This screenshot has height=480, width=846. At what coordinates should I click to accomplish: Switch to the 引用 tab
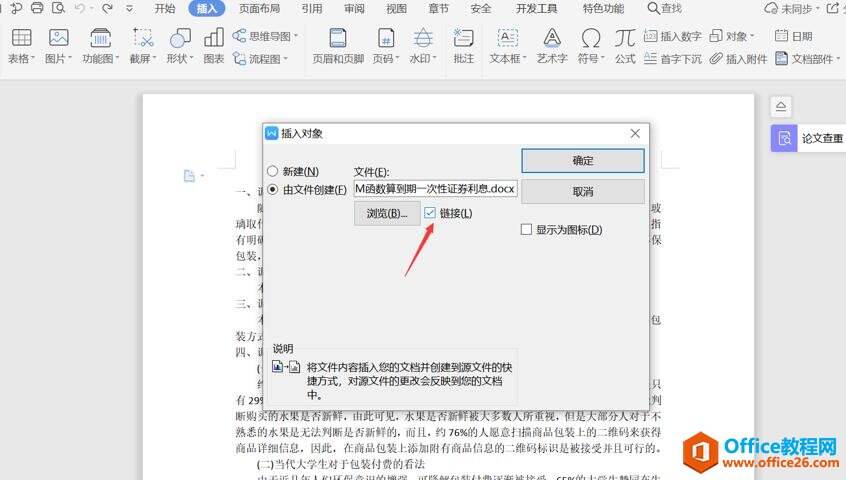coord(312,9)
